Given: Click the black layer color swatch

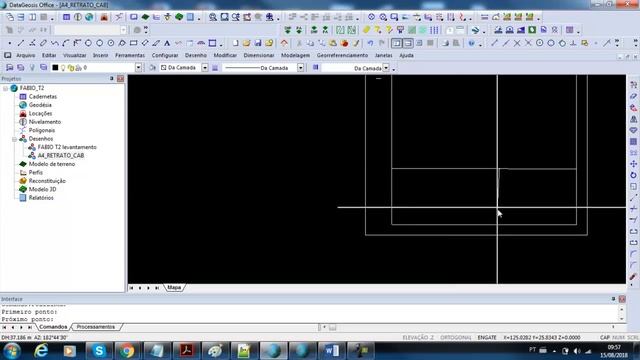Looking at the screenshot, I should (x=55, y=68).
